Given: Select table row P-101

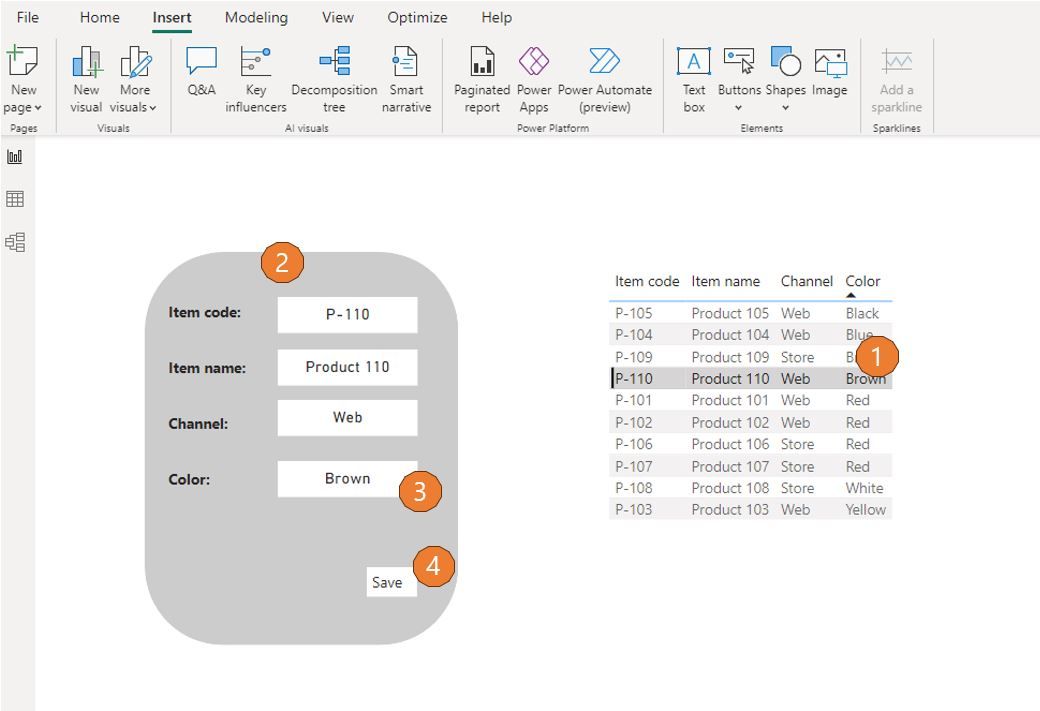Looking at the screenshot, I should click(x=750, y=401).
